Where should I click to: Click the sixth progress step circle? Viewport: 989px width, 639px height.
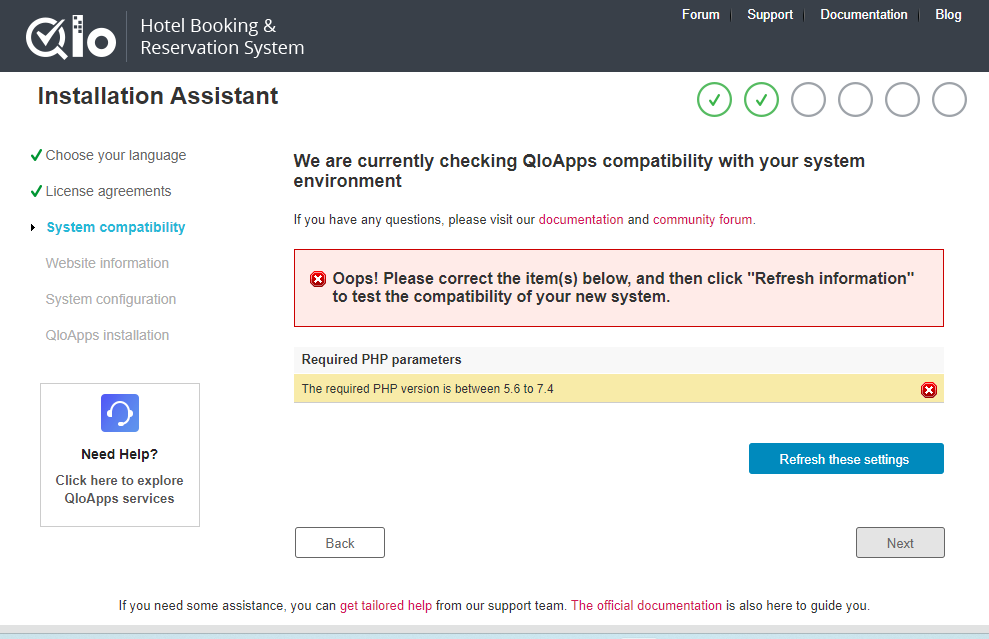(x=949, y=100)
